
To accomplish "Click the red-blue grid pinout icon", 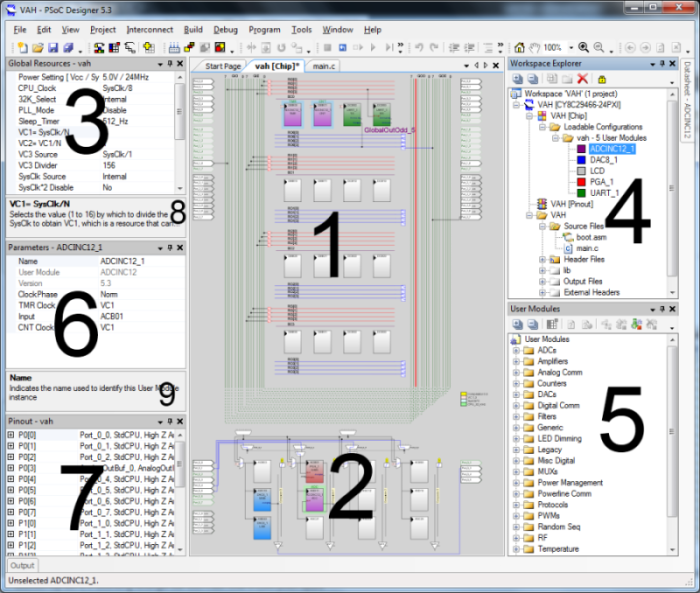I will pyautogui.click(x=114, y=47).
